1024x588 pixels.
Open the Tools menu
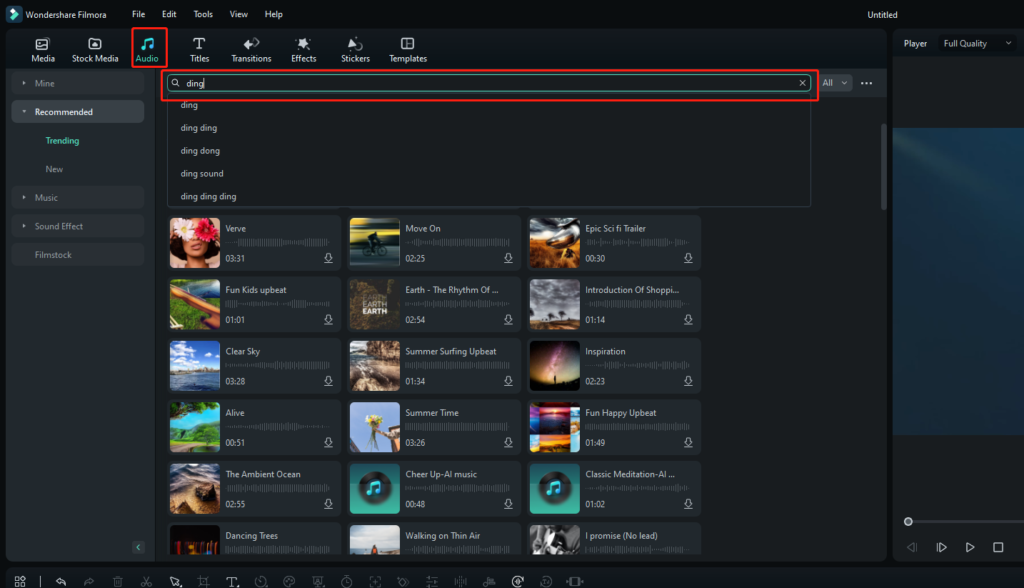[203, 14]
